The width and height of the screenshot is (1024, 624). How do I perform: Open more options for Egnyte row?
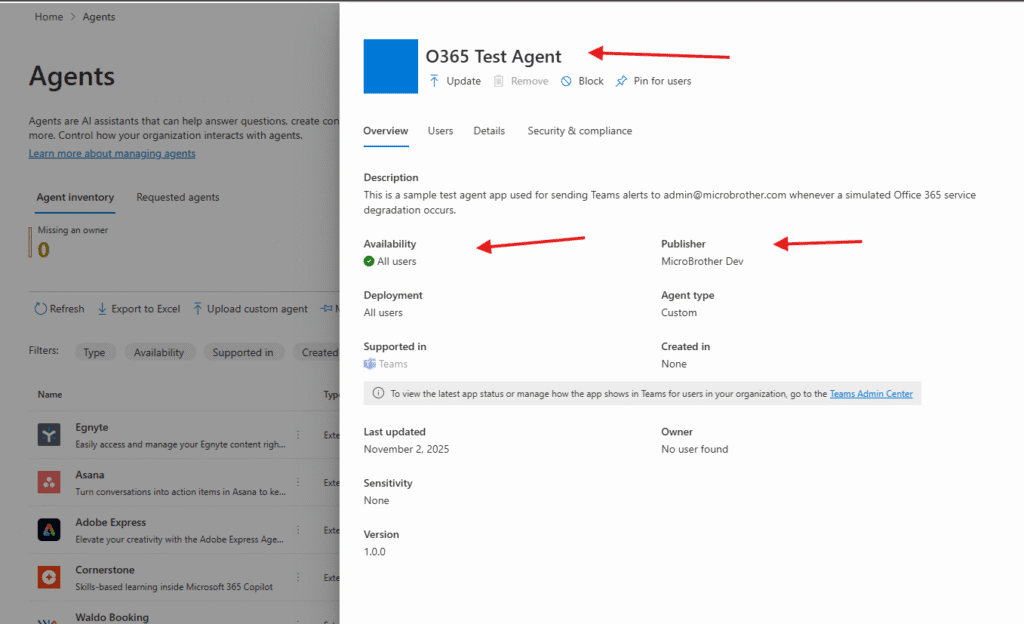[297, 434]
